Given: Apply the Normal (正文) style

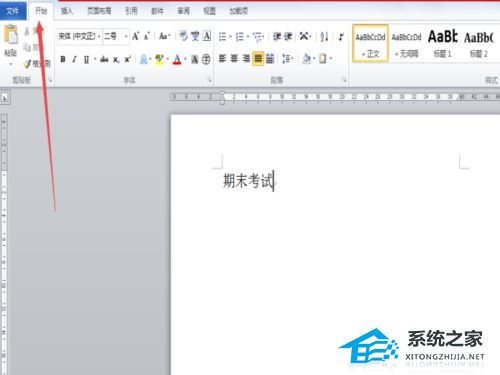Looking at the screenshot, I should click(x=370, y=43).
